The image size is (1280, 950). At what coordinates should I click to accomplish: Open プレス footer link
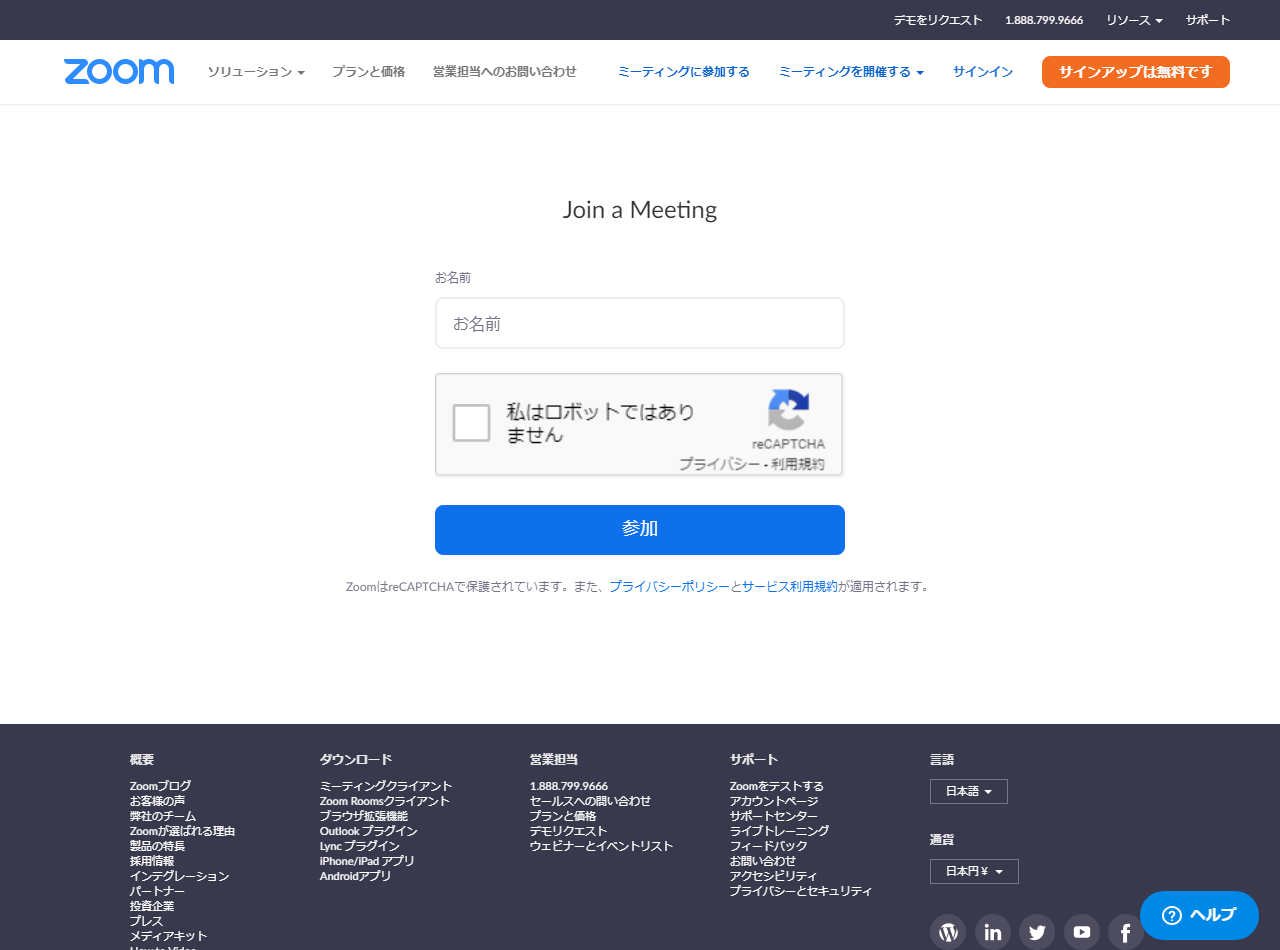click(146, 921)
